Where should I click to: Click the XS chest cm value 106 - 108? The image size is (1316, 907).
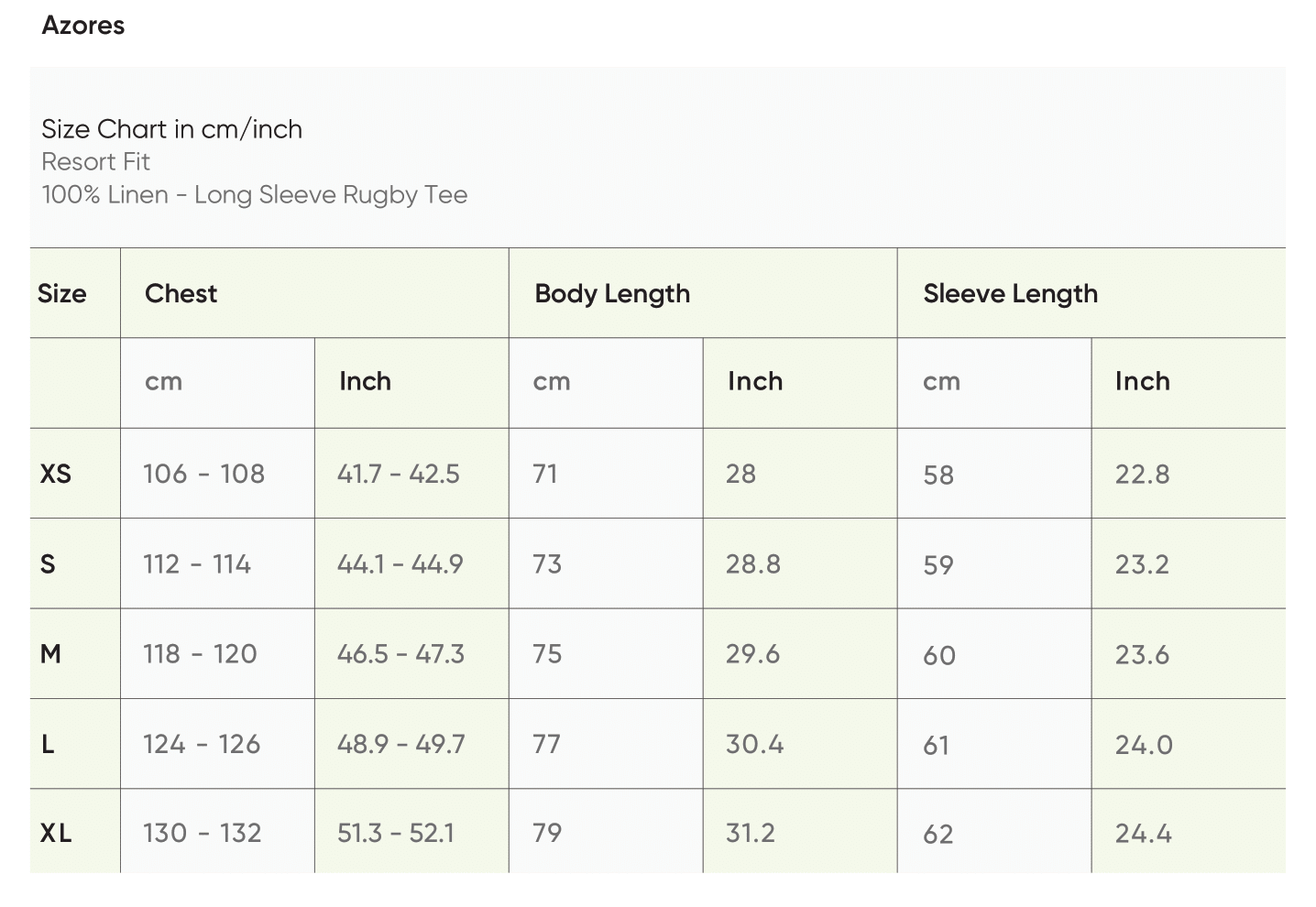203,474
